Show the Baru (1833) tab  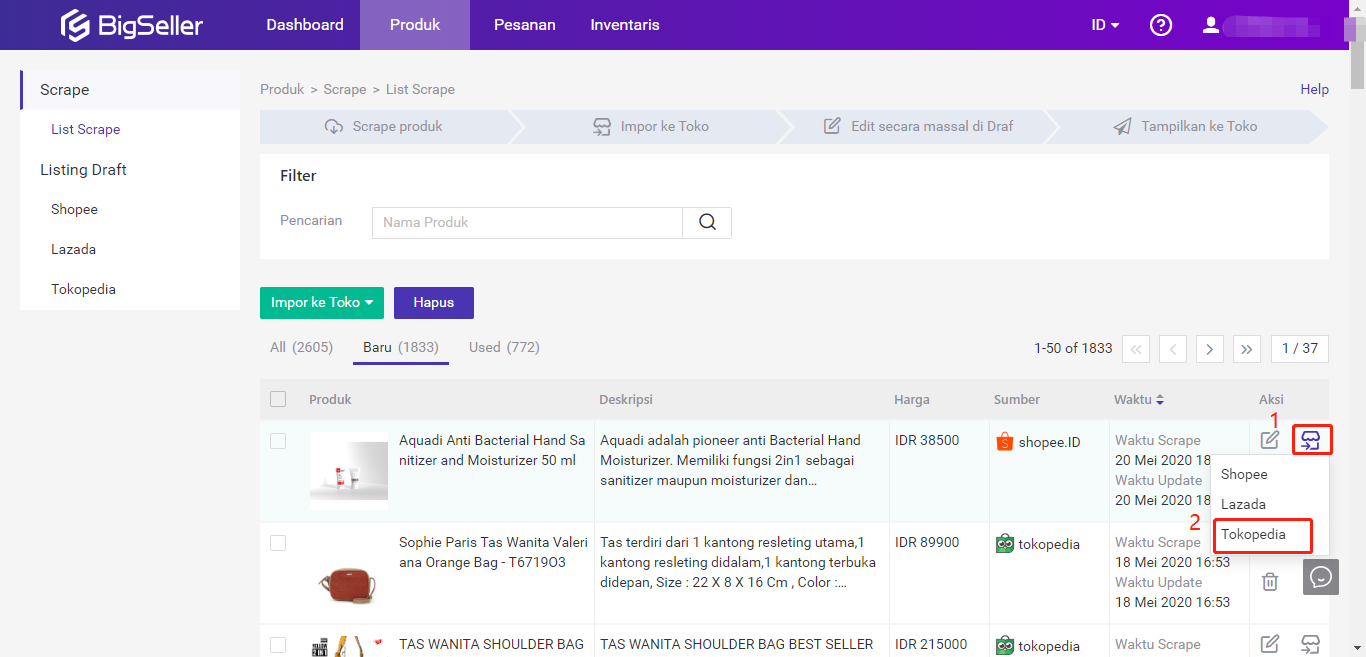[401, 347]
